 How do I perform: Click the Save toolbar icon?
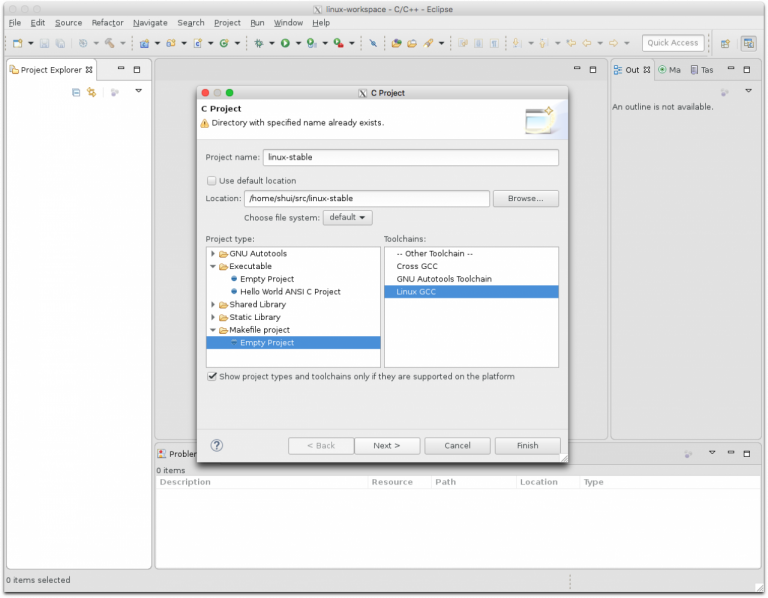(x=44, y=43)
